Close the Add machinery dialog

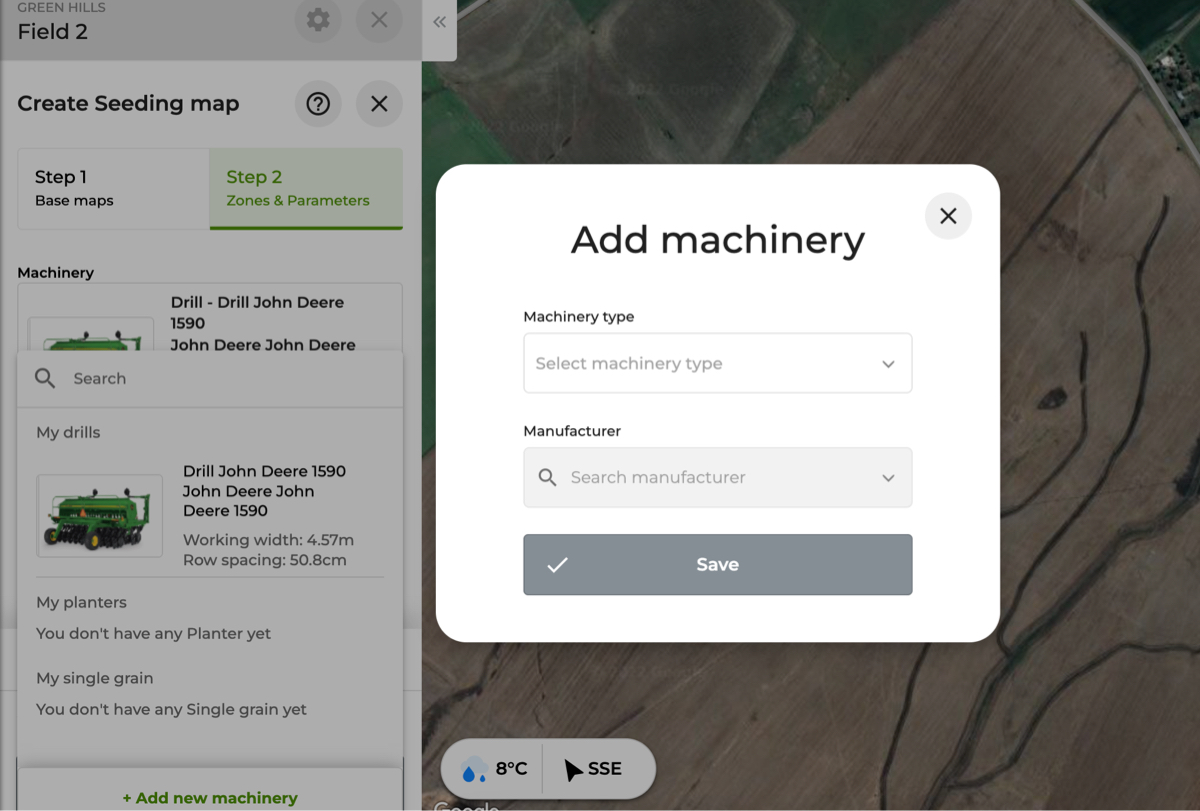(x=948, y=216)
